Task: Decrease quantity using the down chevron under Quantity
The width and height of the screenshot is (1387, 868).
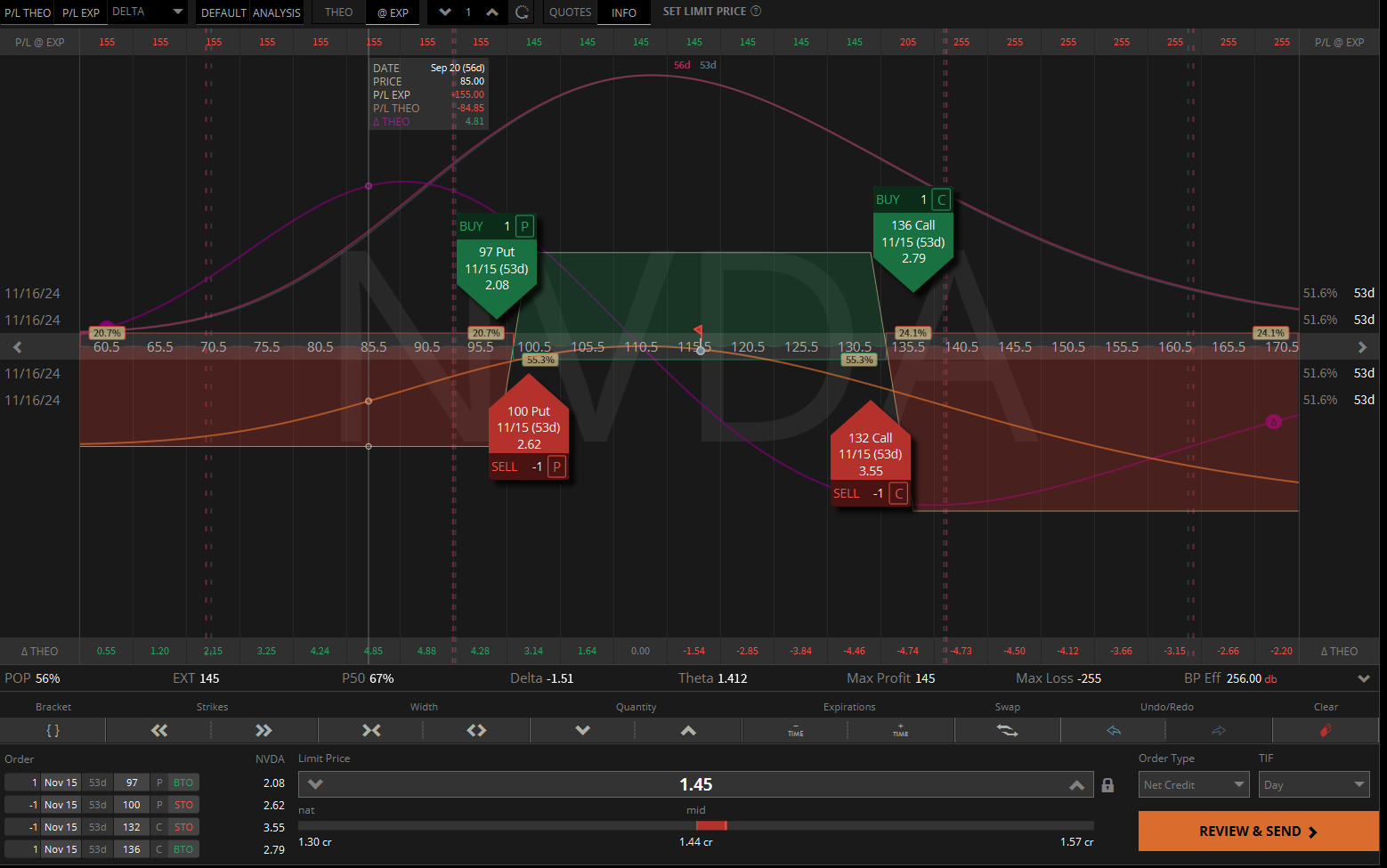Action: tap(583, 730)
